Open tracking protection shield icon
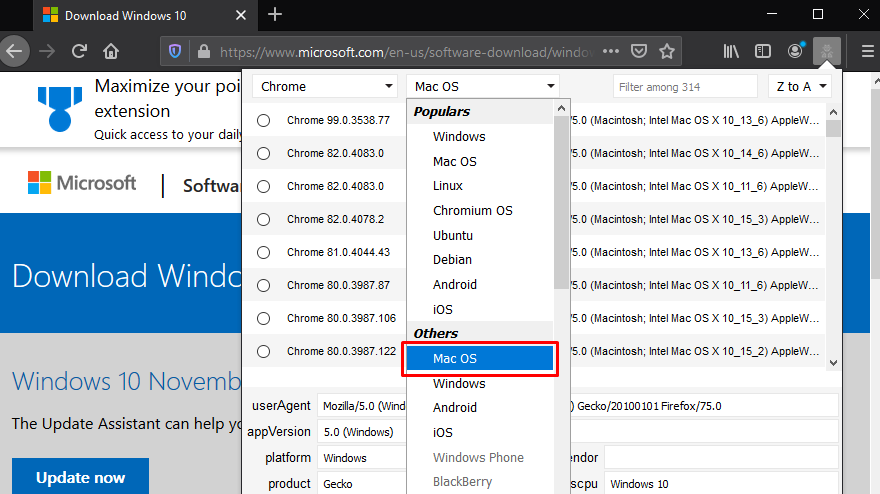Screen dimensions: 880x494 (x=175, y=52)
